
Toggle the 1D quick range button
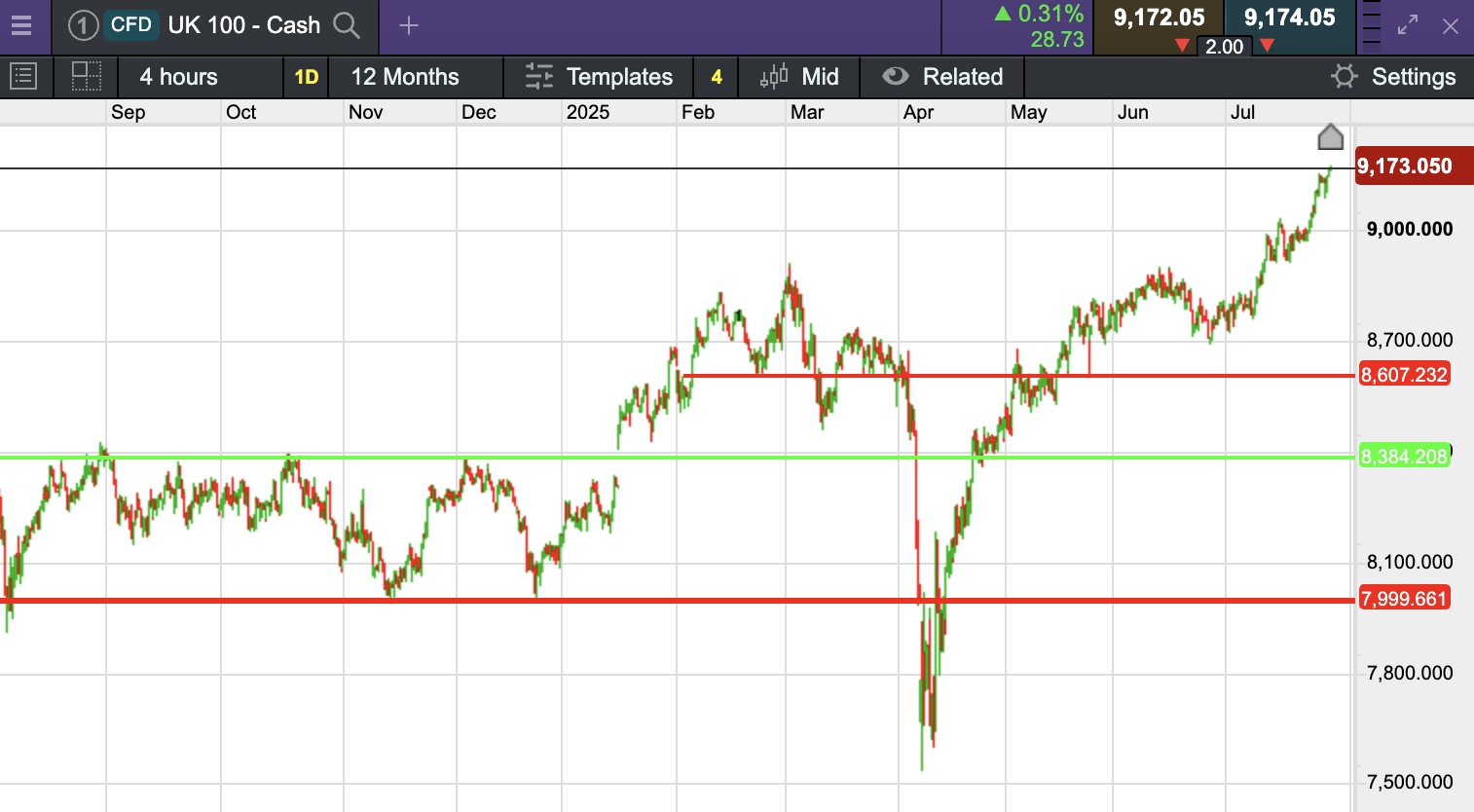pos(307,77)
